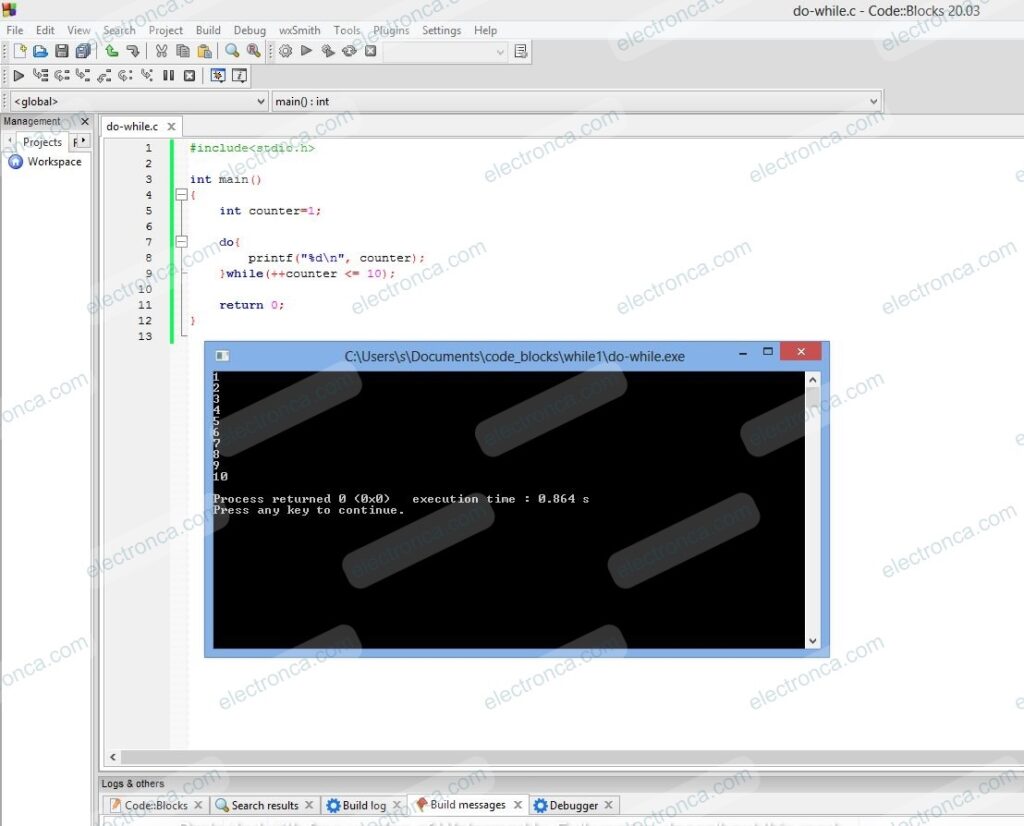Click the Build gear icon
Screen dimensions: 1024x826
[x=286, y=51]
